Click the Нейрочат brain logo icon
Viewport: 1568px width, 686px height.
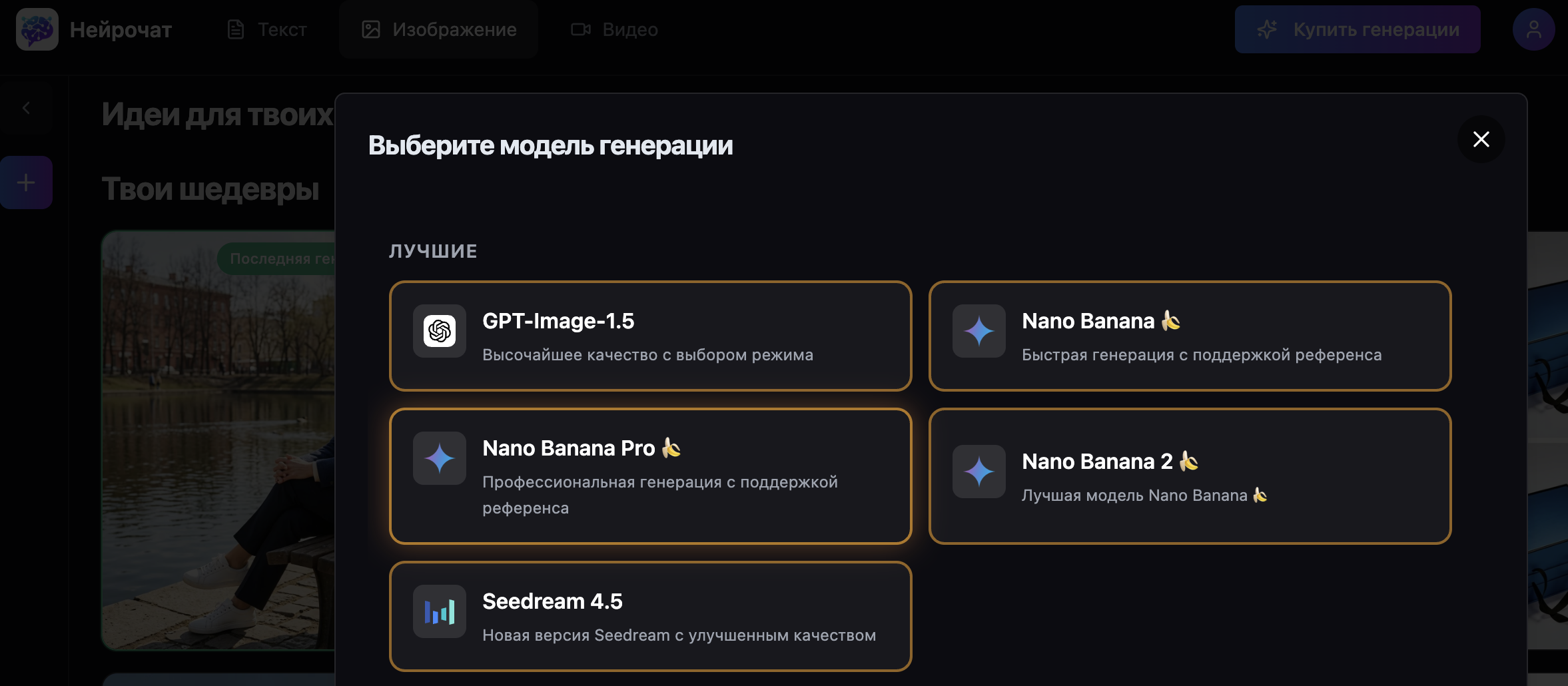pos(37,29)
